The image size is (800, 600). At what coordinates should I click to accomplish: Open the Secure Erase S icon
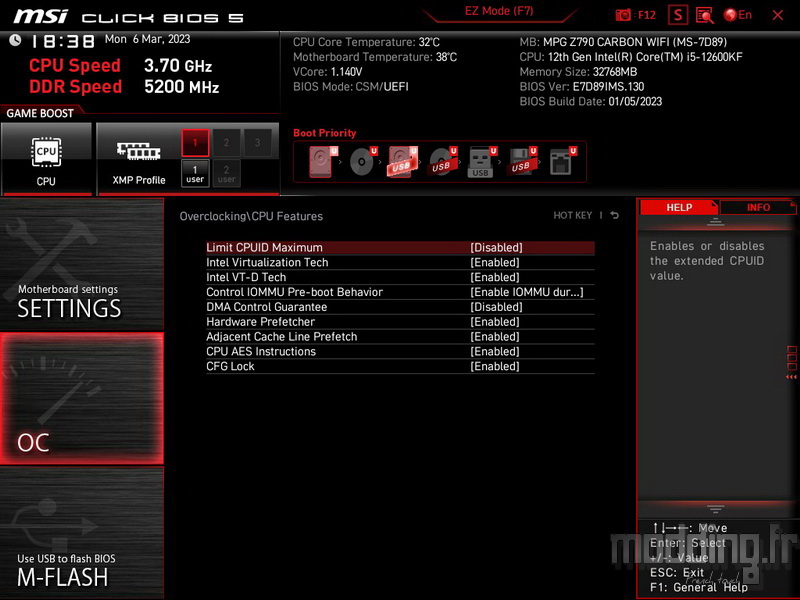click(678, 15)
